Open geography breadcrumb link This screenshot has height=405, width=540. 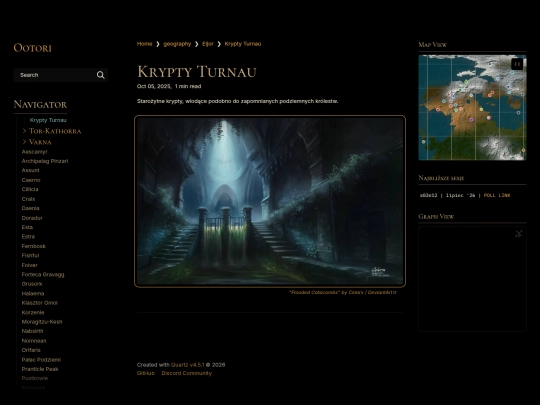click(177, 44)
